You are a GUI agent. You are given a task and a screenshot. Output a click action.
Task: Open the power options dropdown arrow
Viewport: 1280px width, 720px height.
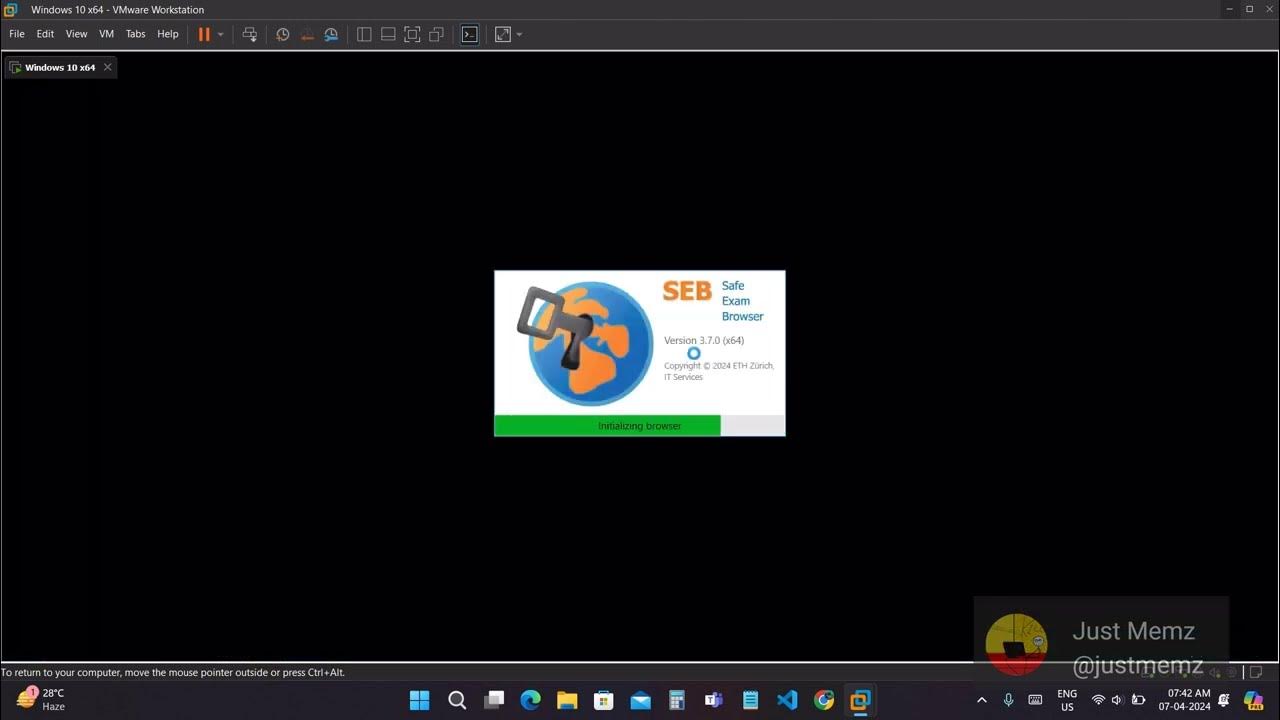point(221,34)
